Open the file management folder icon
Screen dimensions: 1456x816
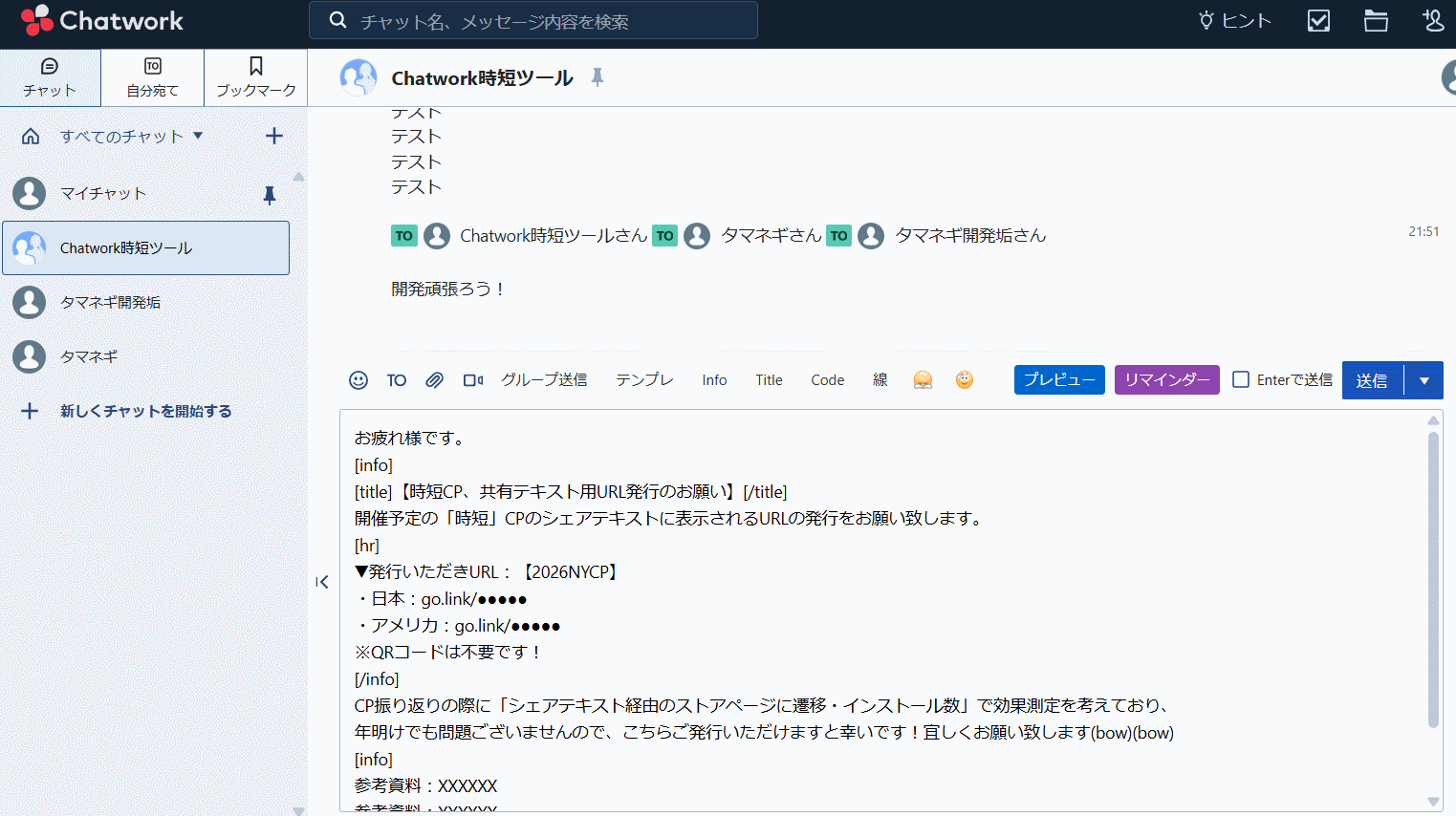click(1376, 20)
